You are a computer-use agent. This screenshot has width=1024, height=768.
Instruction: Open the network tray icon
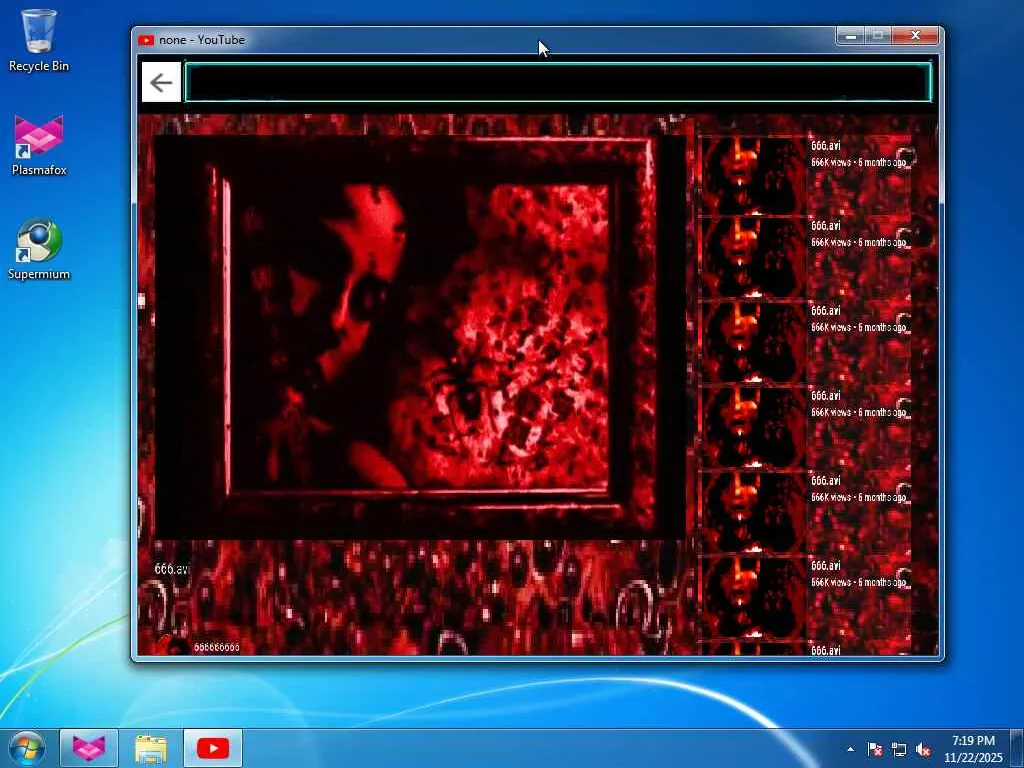click(x=899, y=749)
